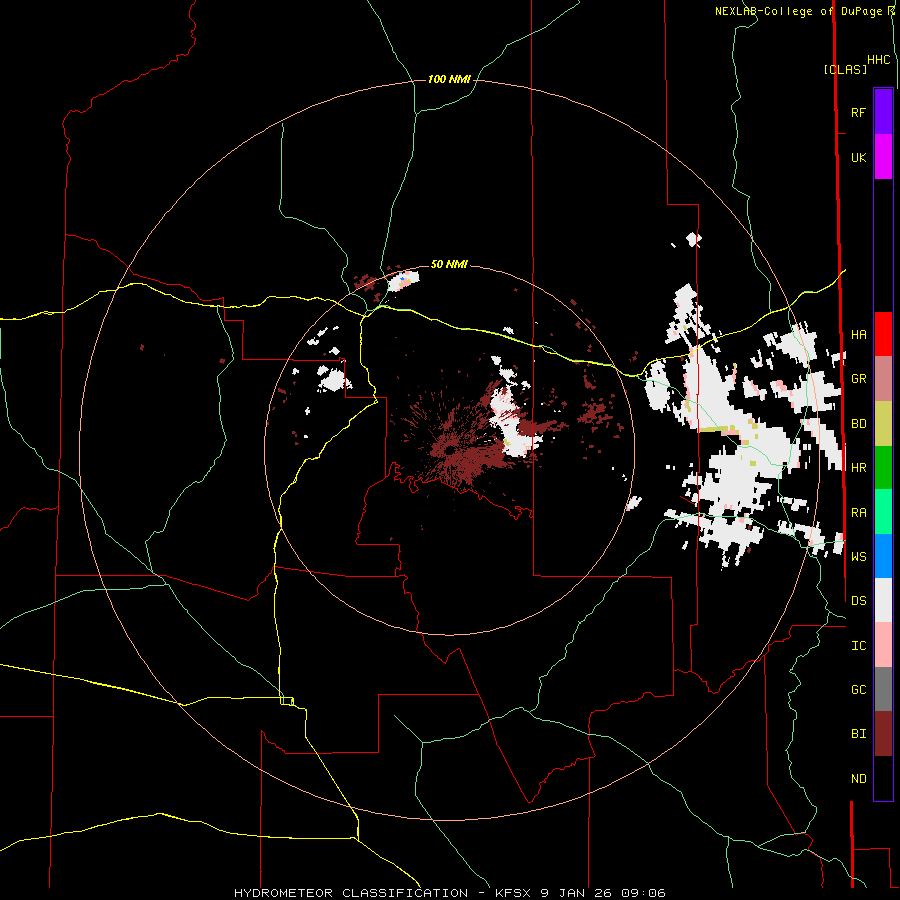Click the DS legend label

point(858,601)
